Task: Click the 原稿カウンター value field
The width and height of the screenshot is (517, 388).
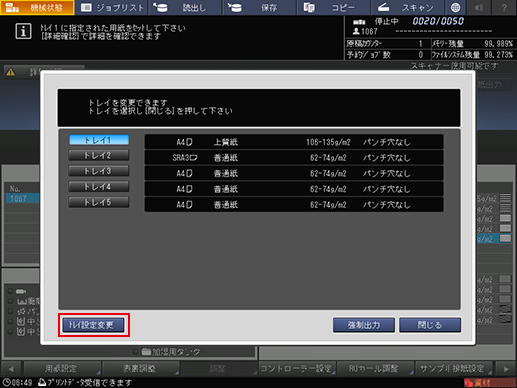Action: [421, 44]
